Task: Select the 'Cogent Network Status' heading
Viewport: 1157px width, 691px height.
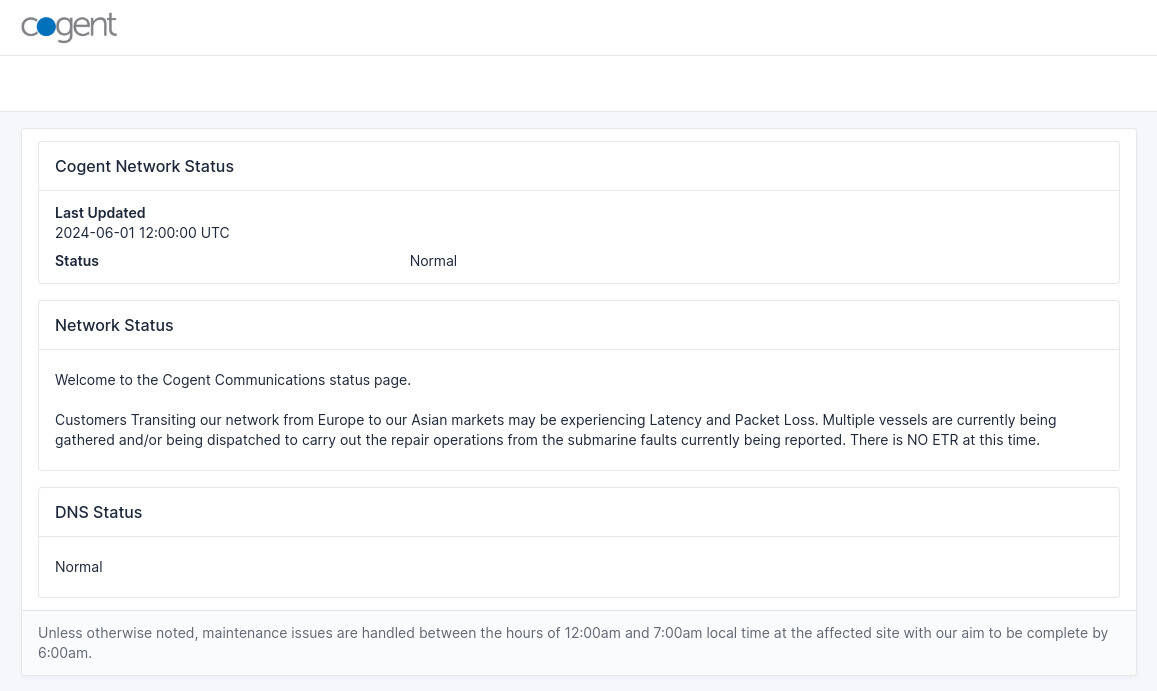Action: [144, 166]
